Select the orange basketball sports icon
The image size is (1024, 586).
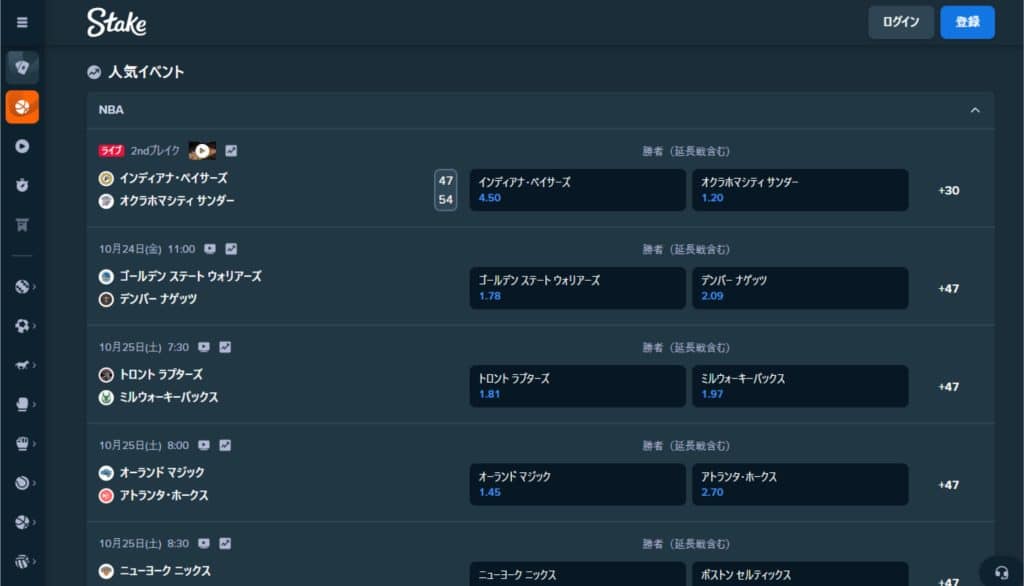pyautogui.click(x=22, y=106)
